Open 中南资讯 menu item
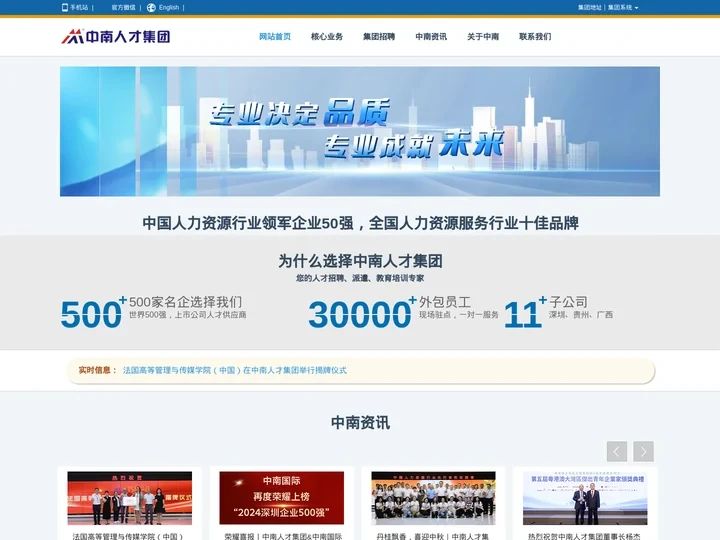The height and width of the screenshot is (540, 720). [431, 36]
